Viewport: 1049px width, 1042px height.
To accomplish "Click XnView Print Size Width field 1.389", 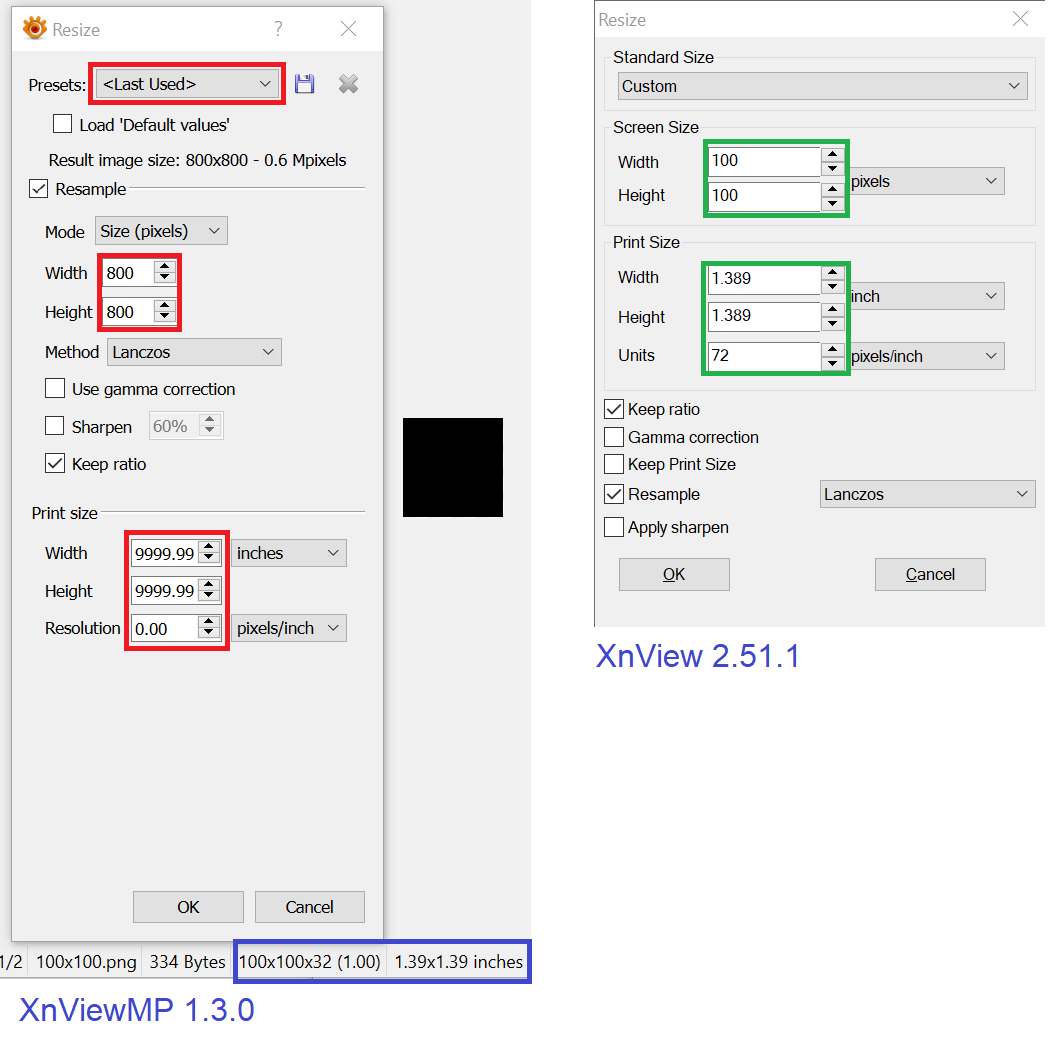I will pyautogui.click(x=763, y=279).
